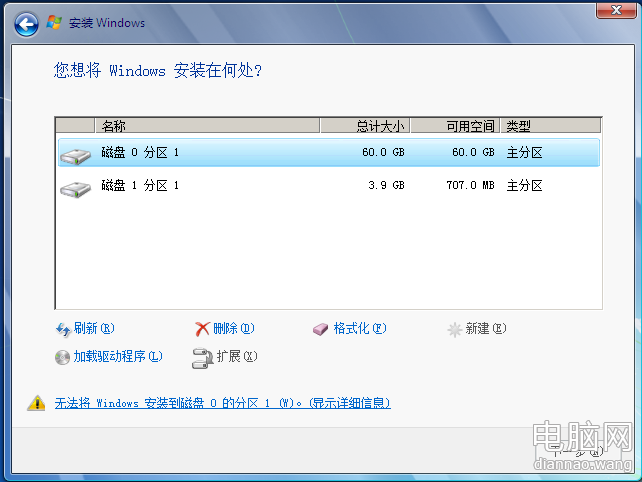Click the pink eraser format icon

click(x=321, y=329)
